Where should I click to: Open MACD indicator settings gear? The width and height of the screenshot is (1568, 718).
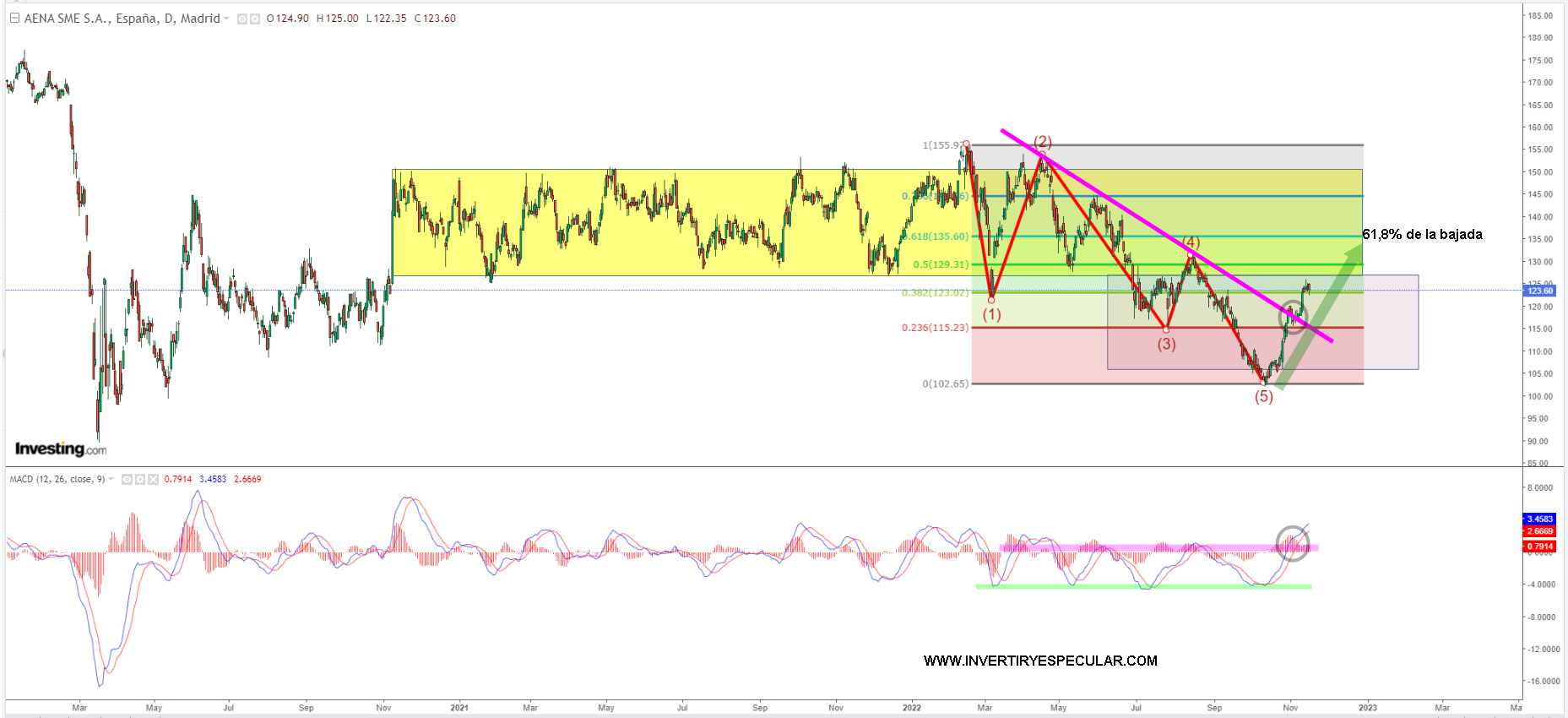tap(140, 479)
